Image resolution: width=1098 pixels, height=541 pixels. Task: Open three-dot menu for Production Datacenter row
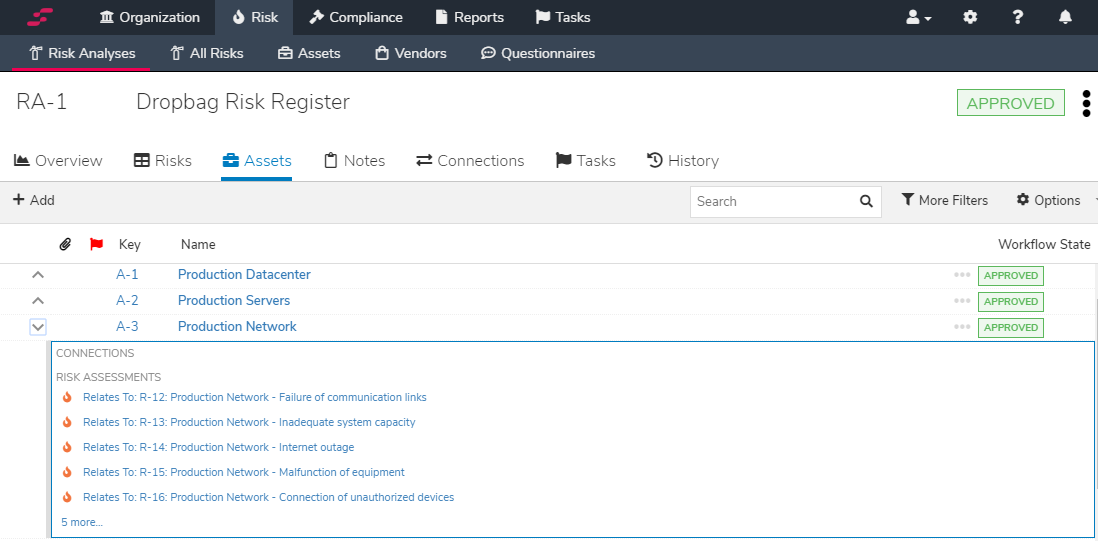[x=961, y=275]
